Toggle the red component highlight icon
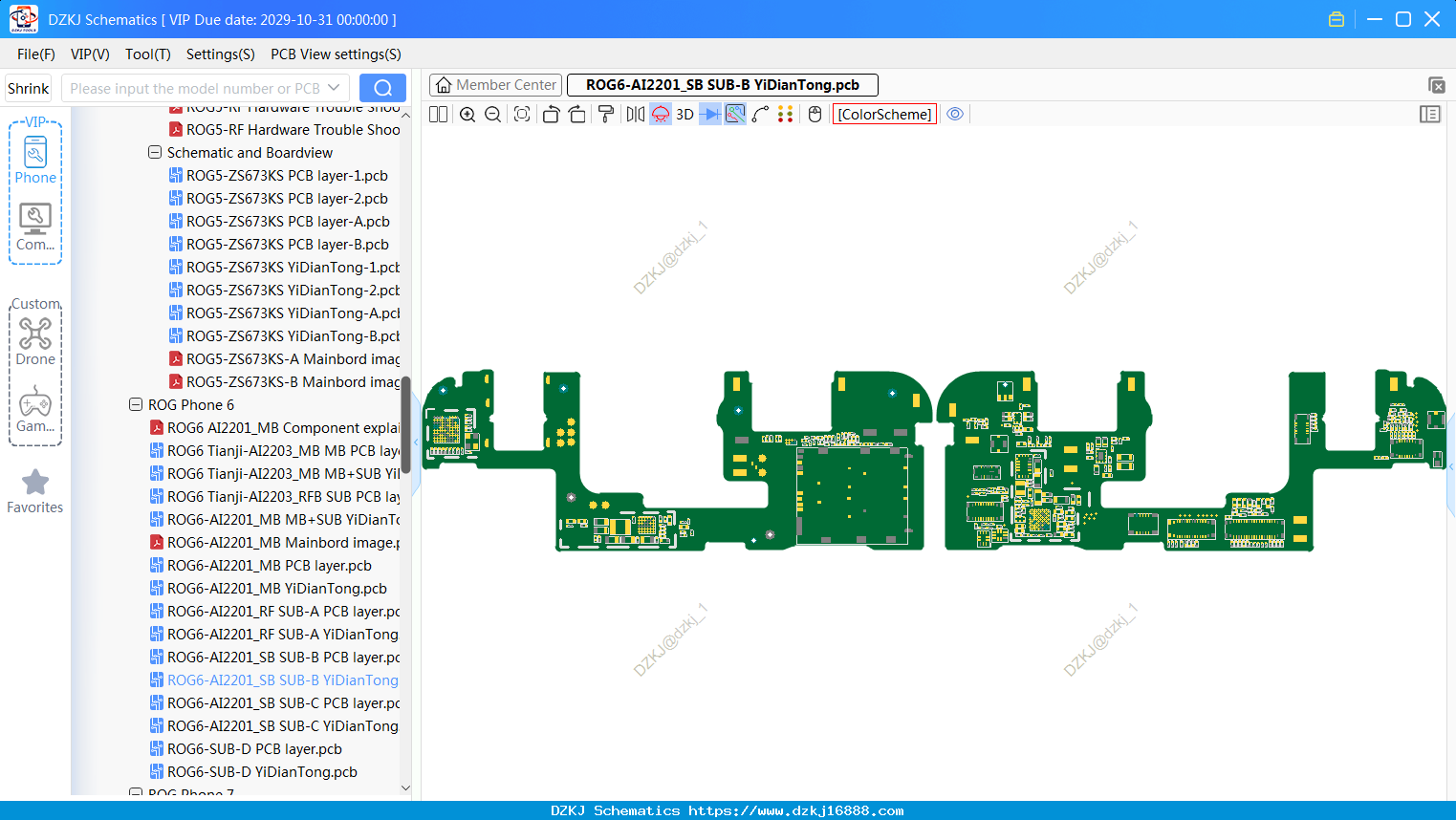This screenshot has width=1456, height=820. click(661, 114)
